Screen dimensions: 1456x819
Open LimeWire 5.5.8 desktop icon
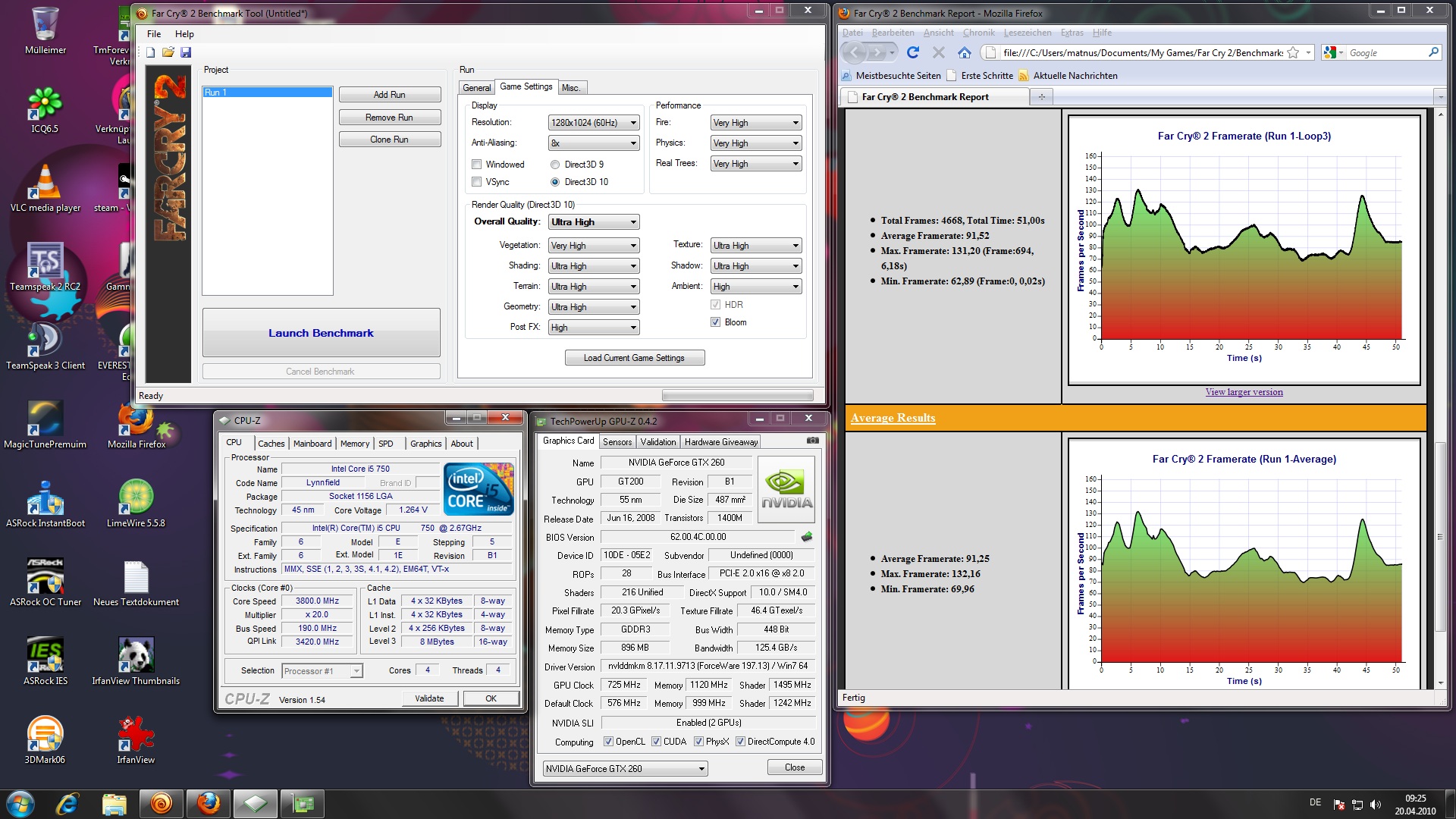(136, 504)
